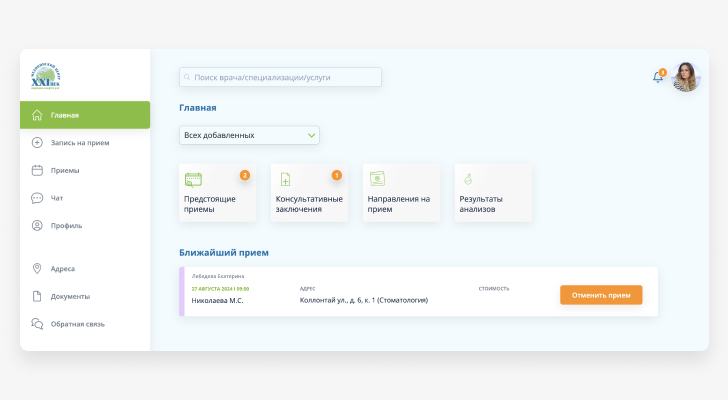Click the clinic logo in sidebar
The width and height of the screenshot is (728, 400).
45,74
